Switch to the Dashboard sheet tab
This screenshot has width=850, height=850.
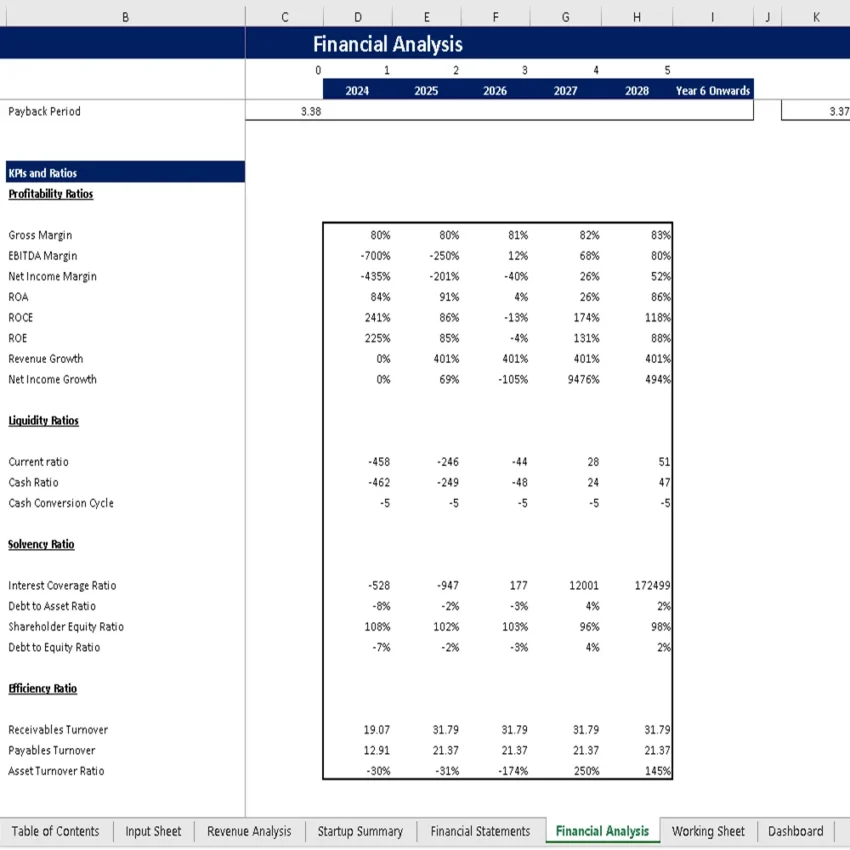coord(795,831)
